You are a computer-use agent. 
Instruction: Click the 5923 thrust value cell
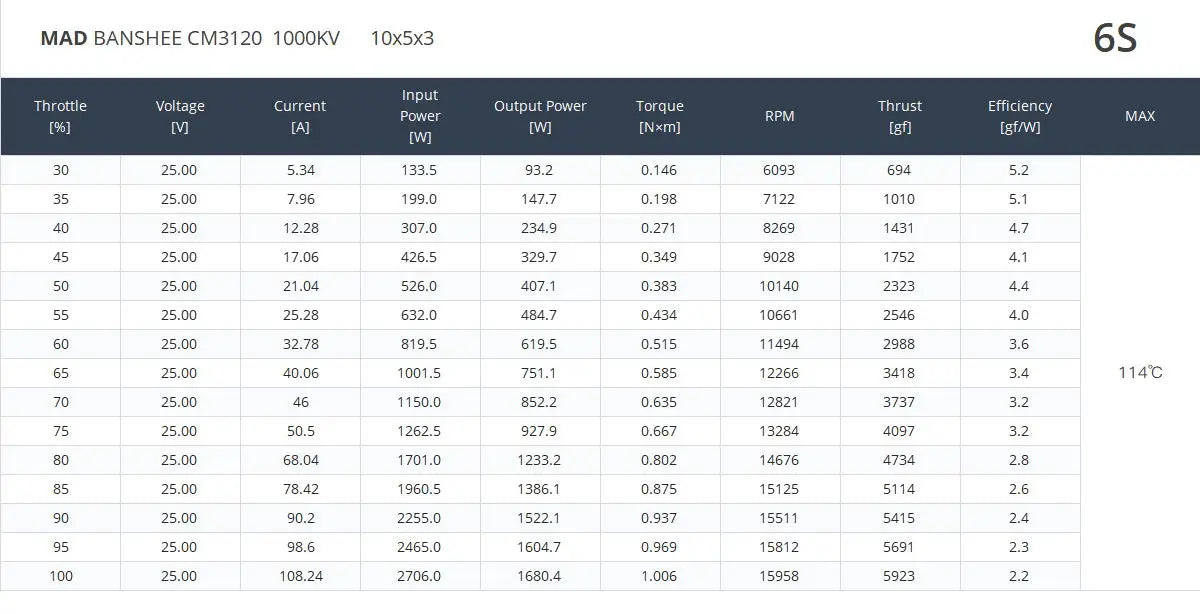pyautogui.click(x=899, y=576)
